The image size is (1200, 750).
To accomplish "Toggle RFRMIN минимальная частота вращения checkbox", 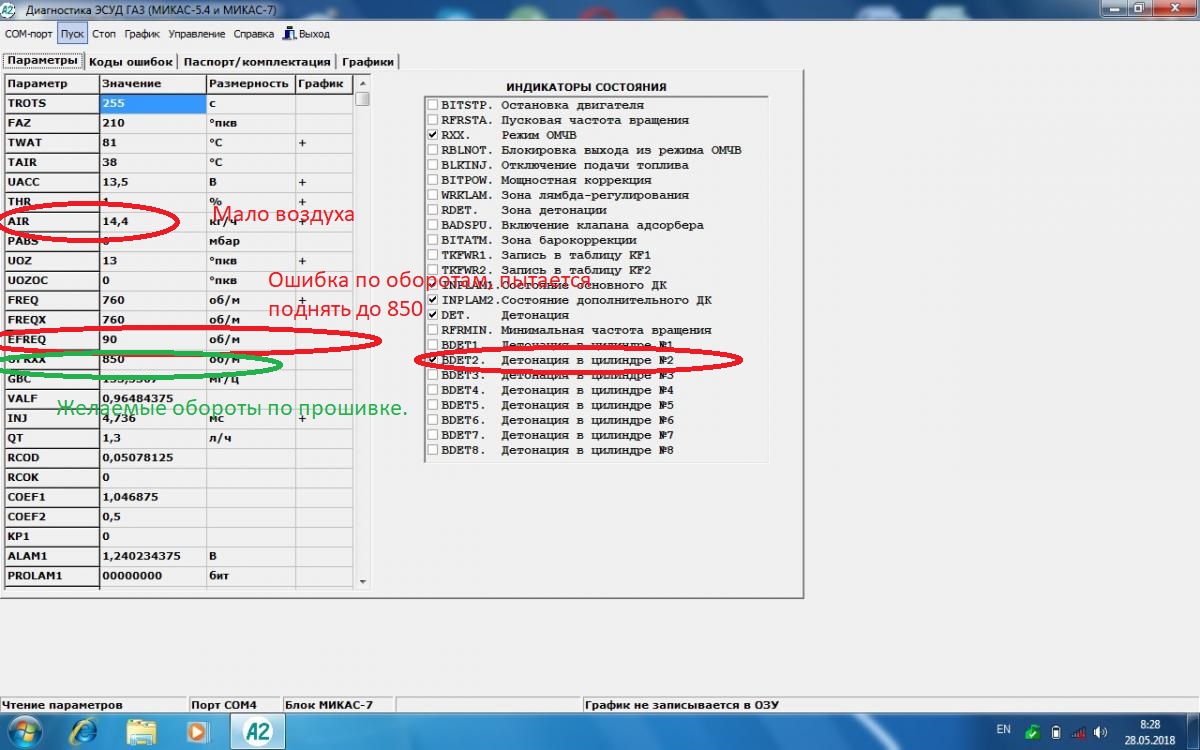I will (432, 330).
